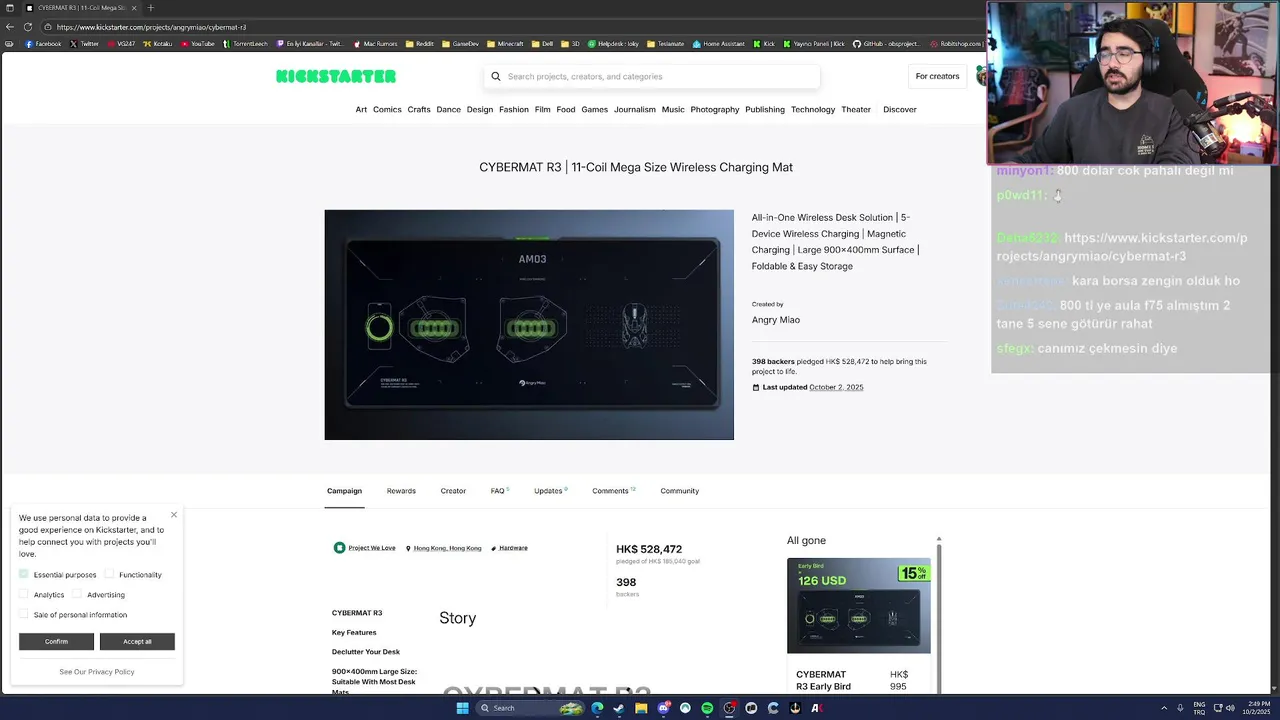Click the microphone icon in system tray

[1180, 708]
